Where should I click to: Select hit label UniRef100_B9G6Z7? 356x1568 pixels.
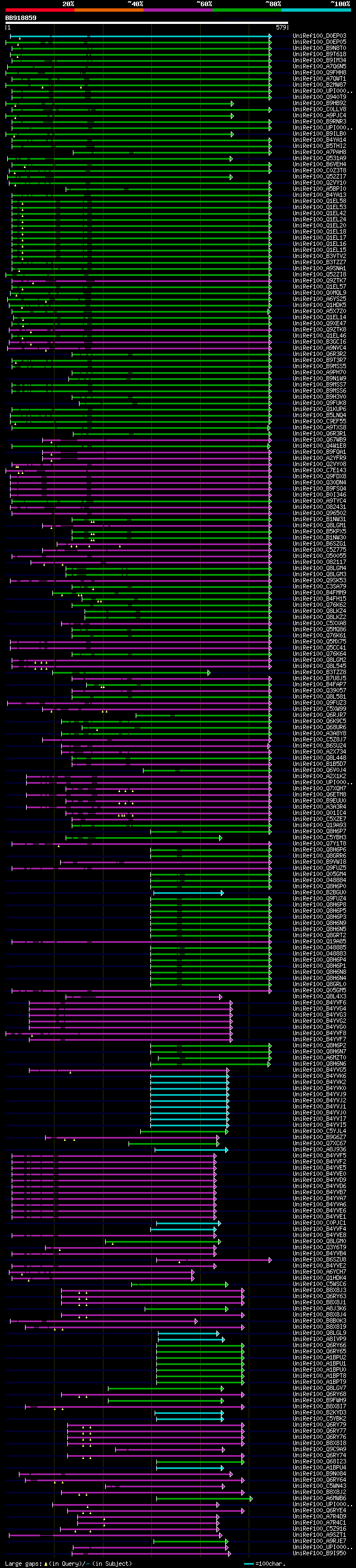(x=319, y=1137)
